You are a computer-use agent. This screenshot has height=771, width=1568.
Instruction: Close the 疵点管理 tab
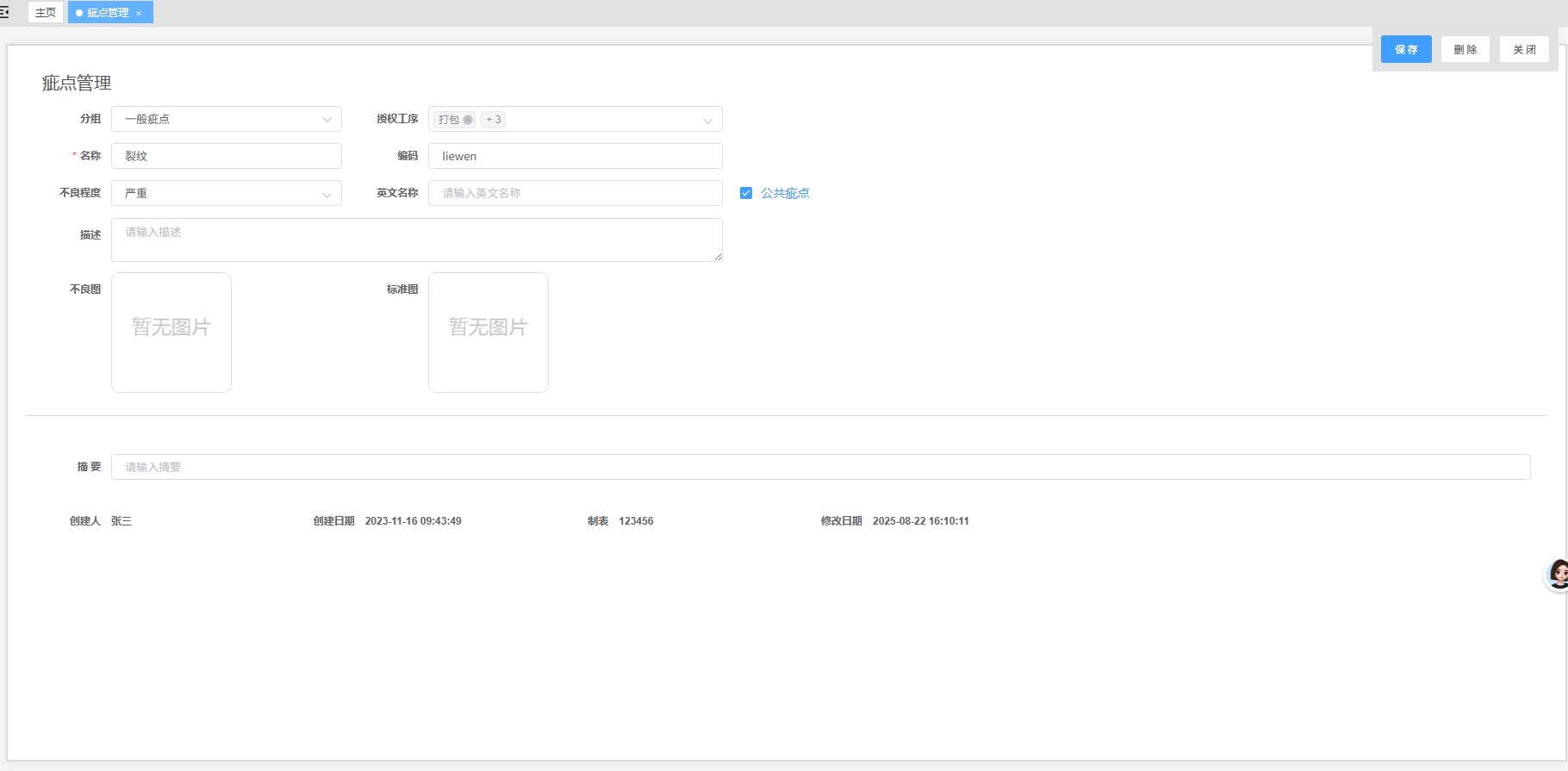tap(139, 13)
